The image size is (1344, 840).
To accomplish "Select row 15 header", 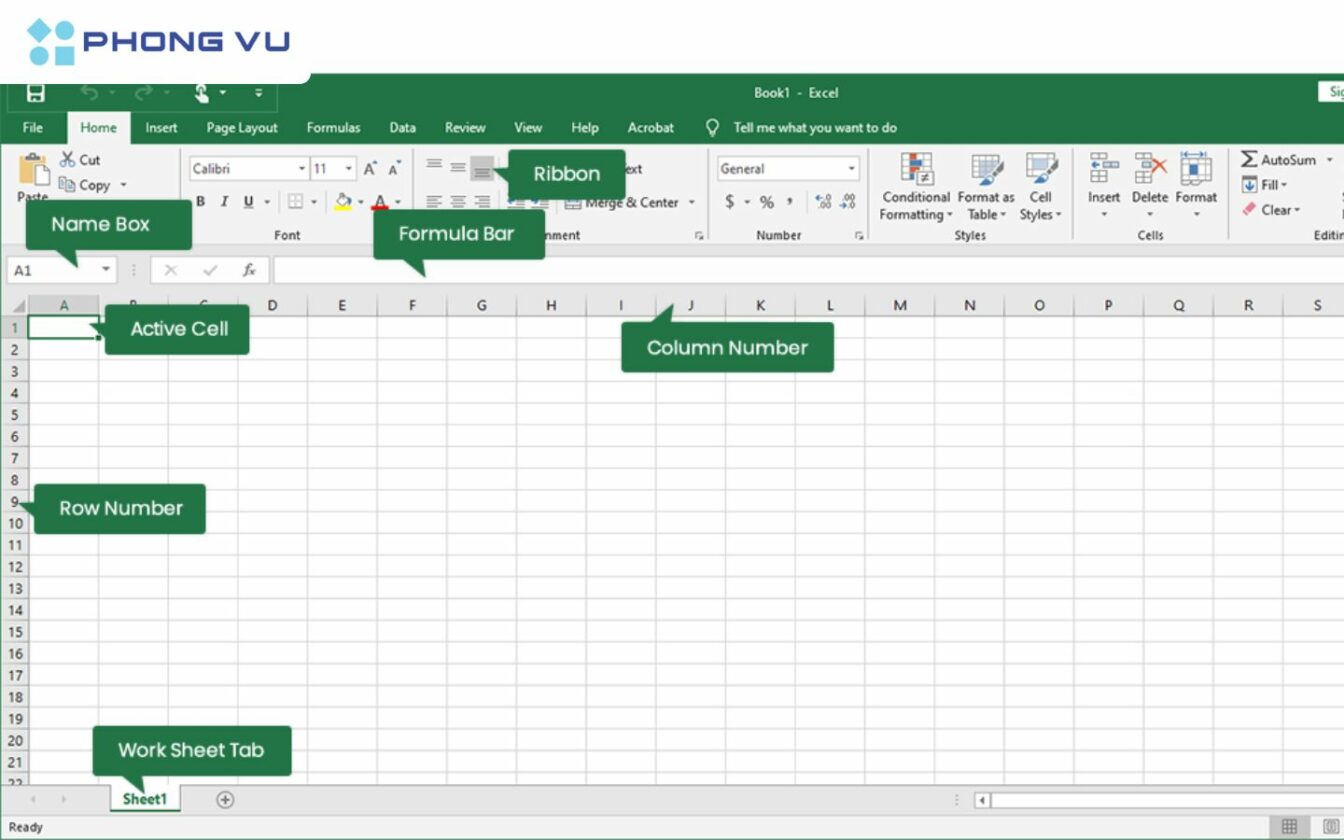I will pos(15,632).
